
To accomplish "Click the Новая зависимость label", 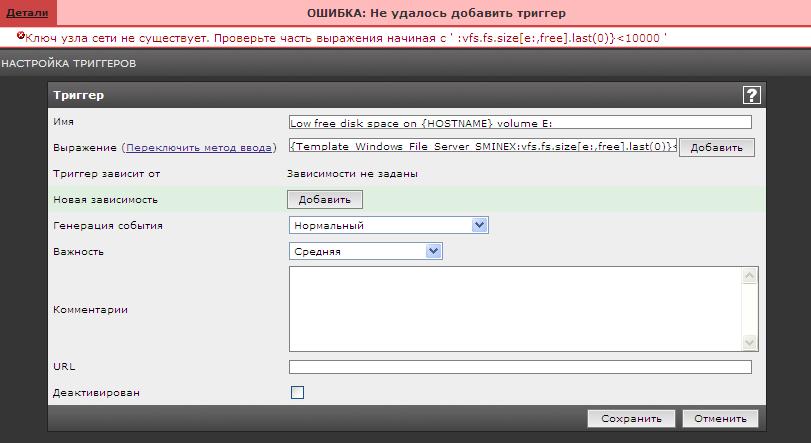I will [x=106, y=200].
